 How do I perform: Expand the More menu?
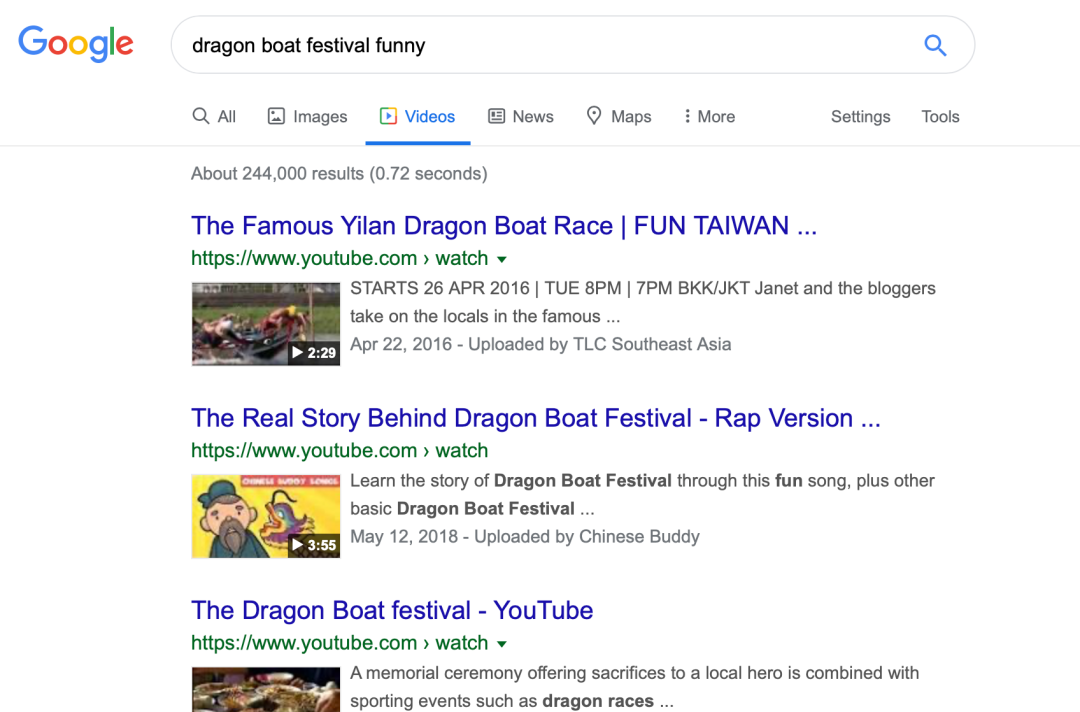tap(708, 117)
